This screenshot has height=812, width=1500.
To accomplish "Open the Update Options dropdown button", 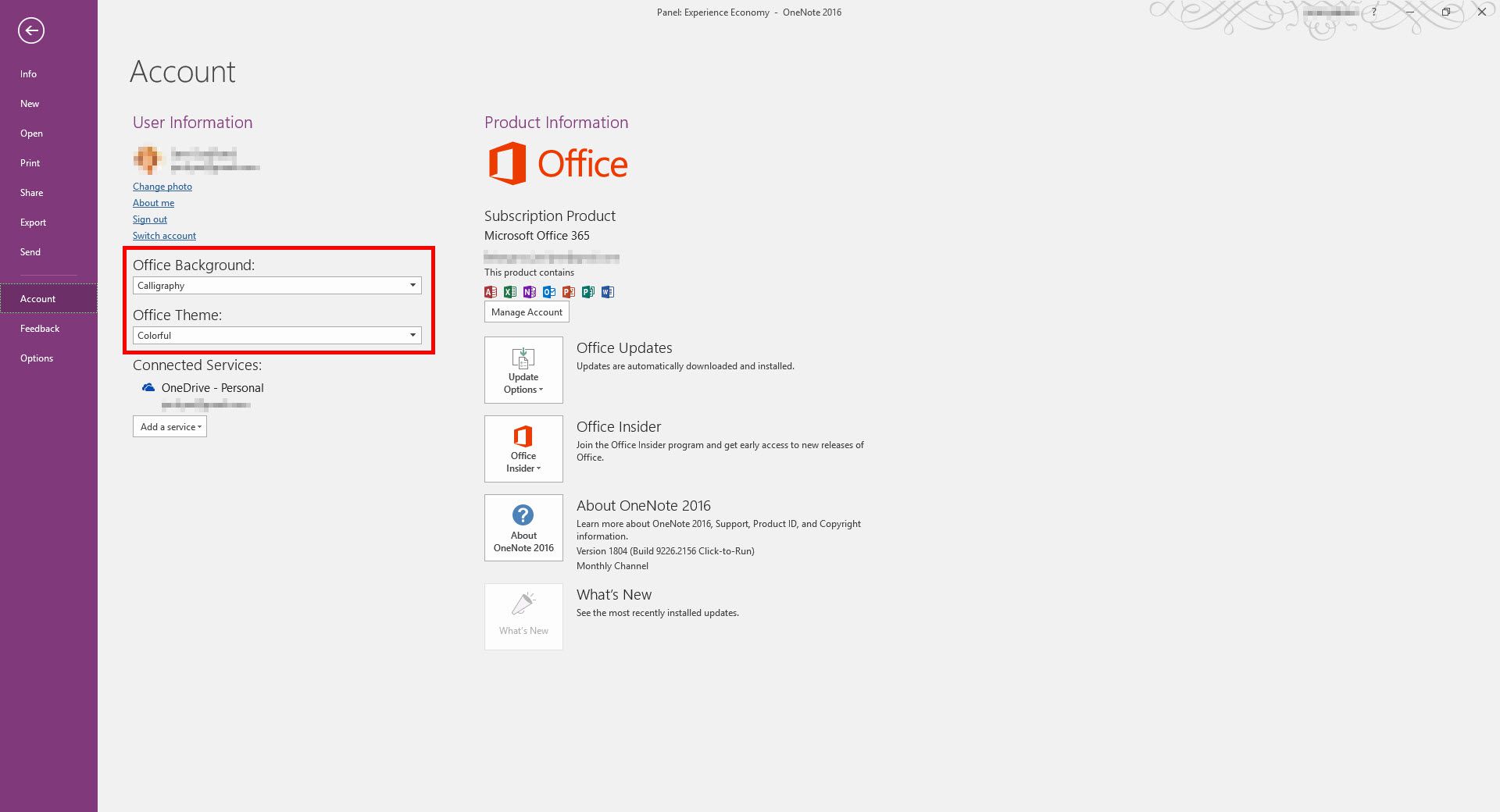I will 523,370.
